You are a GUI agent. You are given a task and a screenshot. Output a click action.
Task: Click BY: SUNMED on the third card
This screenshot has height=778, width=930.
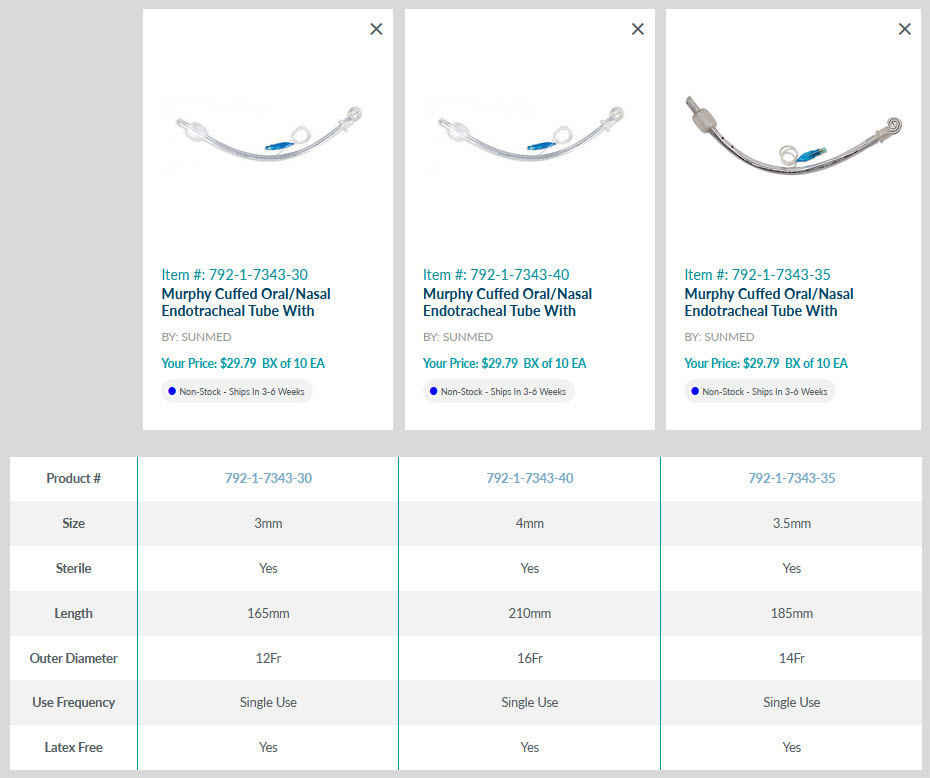719,337
